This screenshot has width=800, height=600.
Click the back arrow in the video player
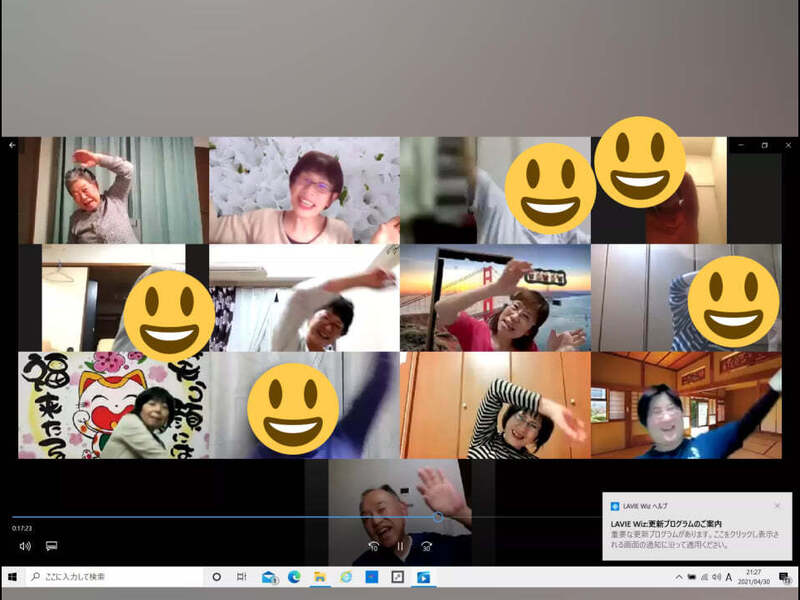pos(12,145)
